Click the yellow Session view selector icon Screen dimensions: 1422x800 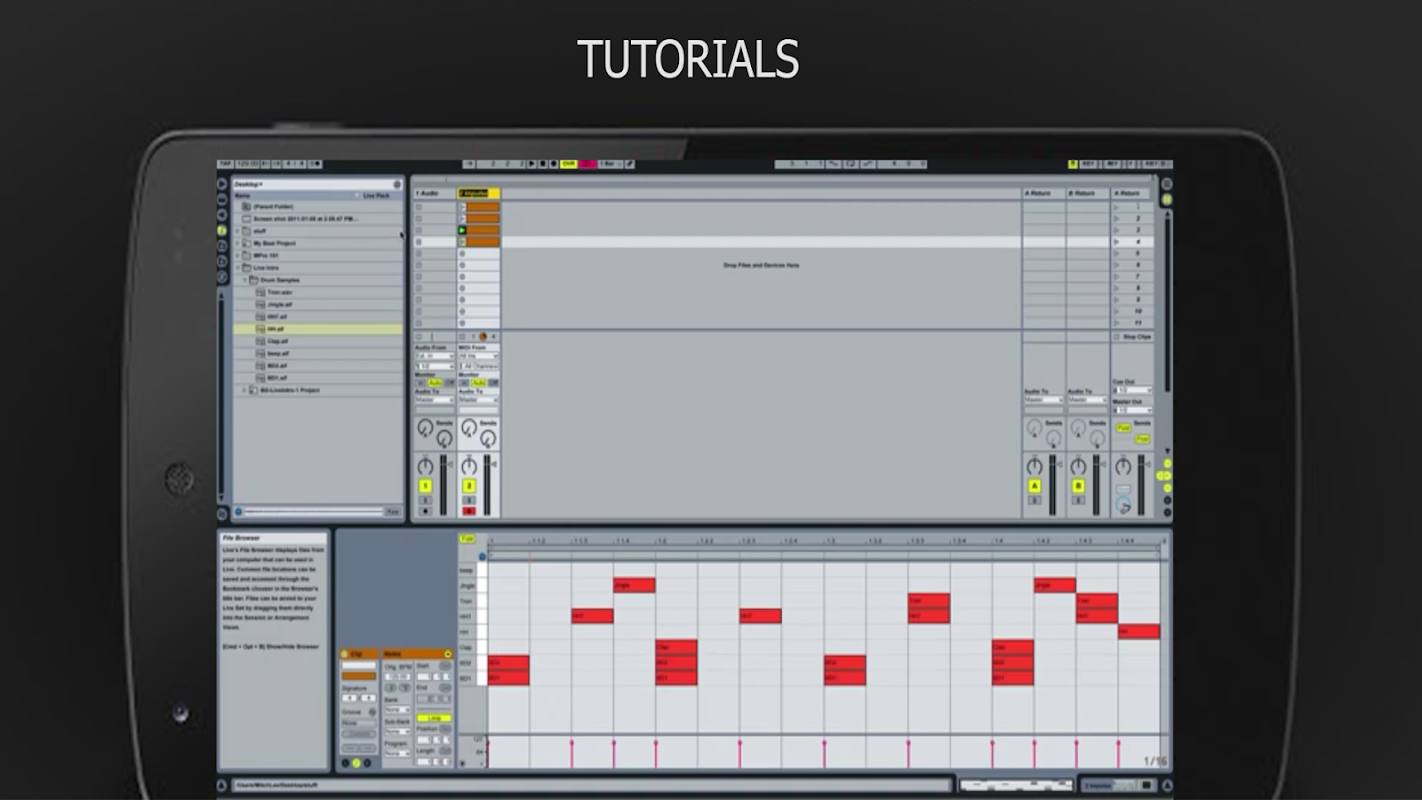pos(1166,200)
